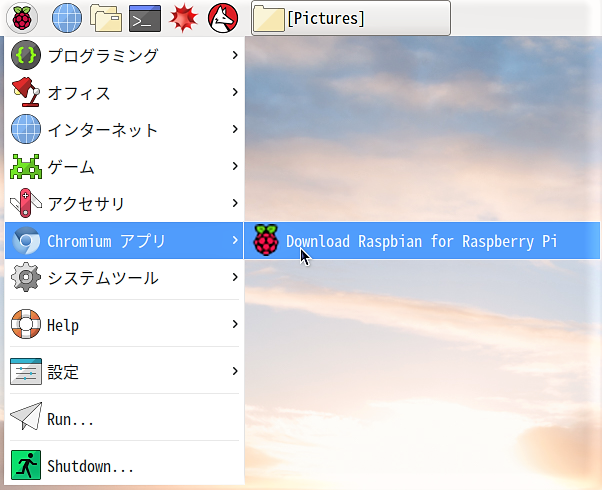Image resolution: width=602 pixels, height=490 pixels.
Task: Click the インターネット globe icon in menu
Action: [26, 129]
